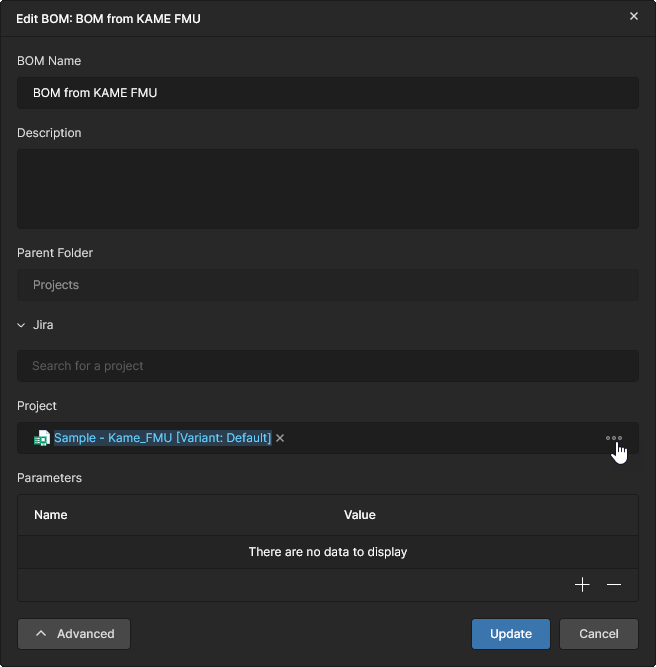Click into the BOM Name field
Viewport: 656px width, 667px height.
click(x=327, y=93)
